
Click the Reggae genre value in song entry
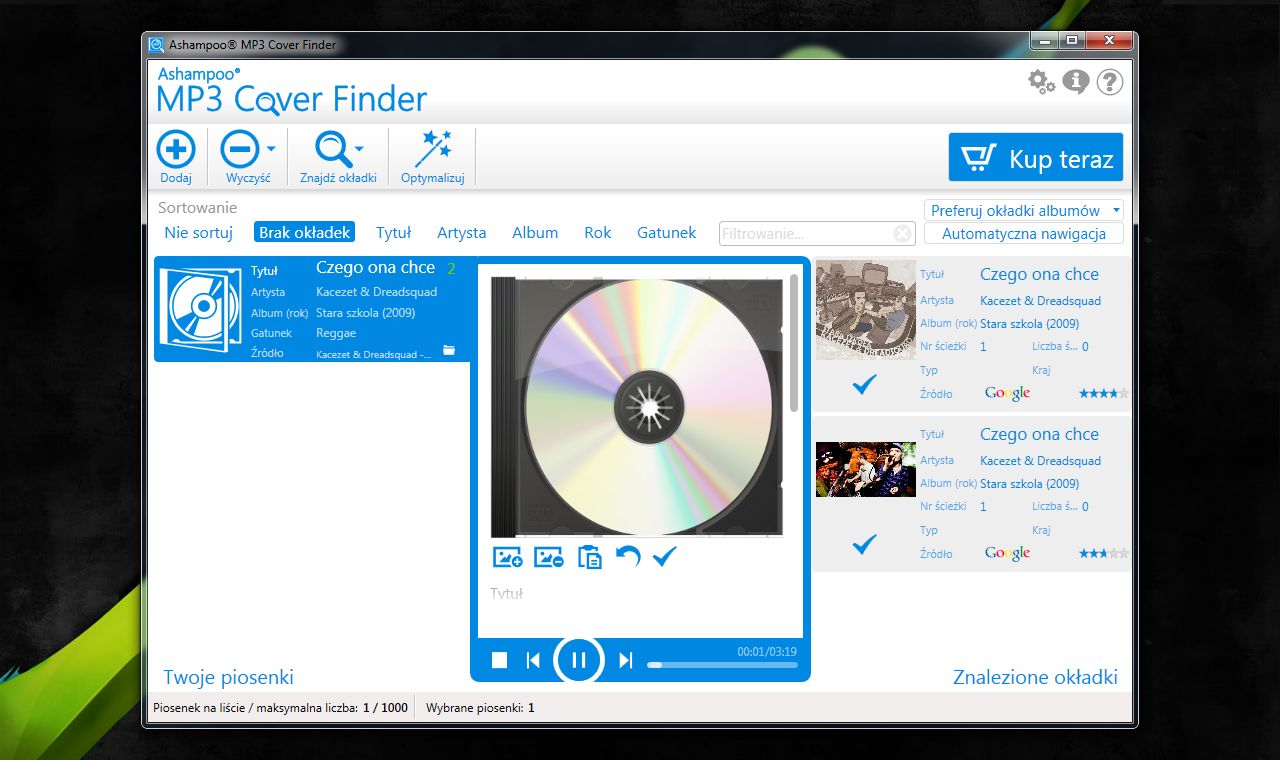336,333
